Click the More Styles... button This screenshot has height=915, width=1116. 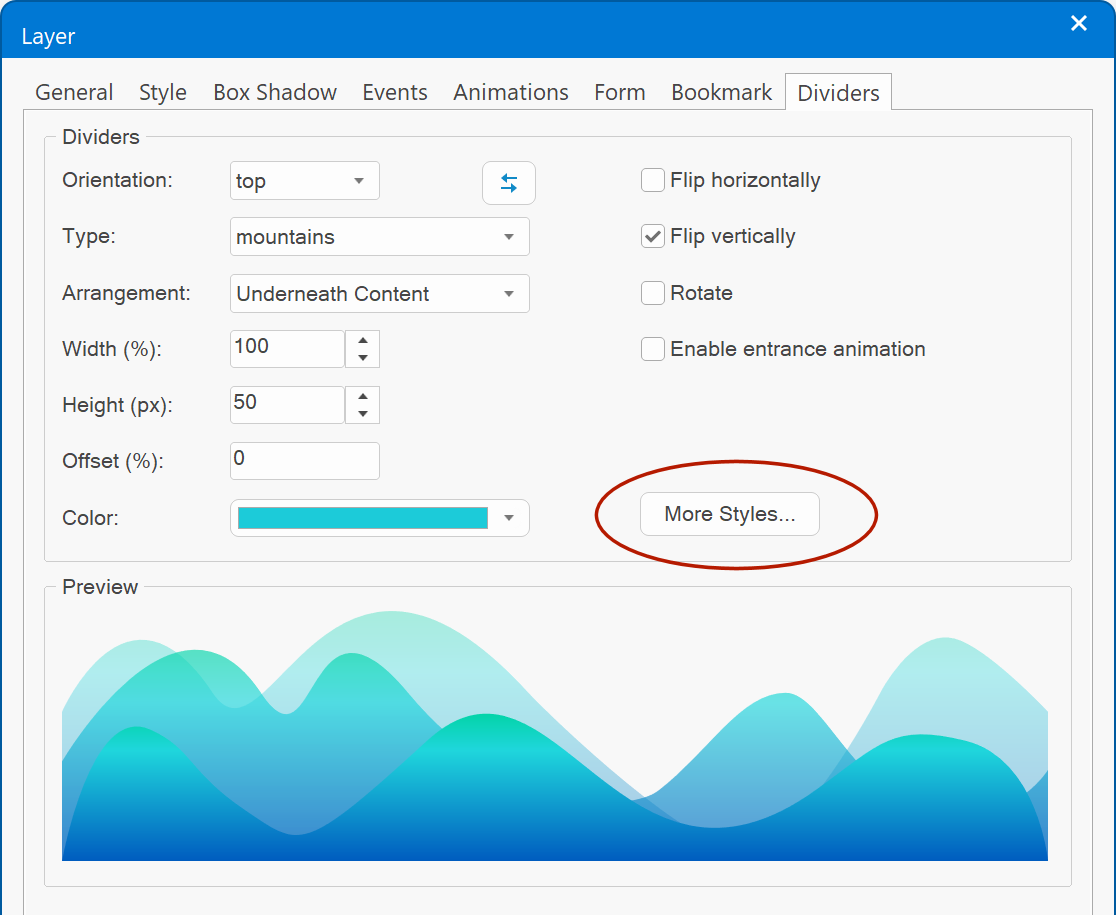click(729, 514)
